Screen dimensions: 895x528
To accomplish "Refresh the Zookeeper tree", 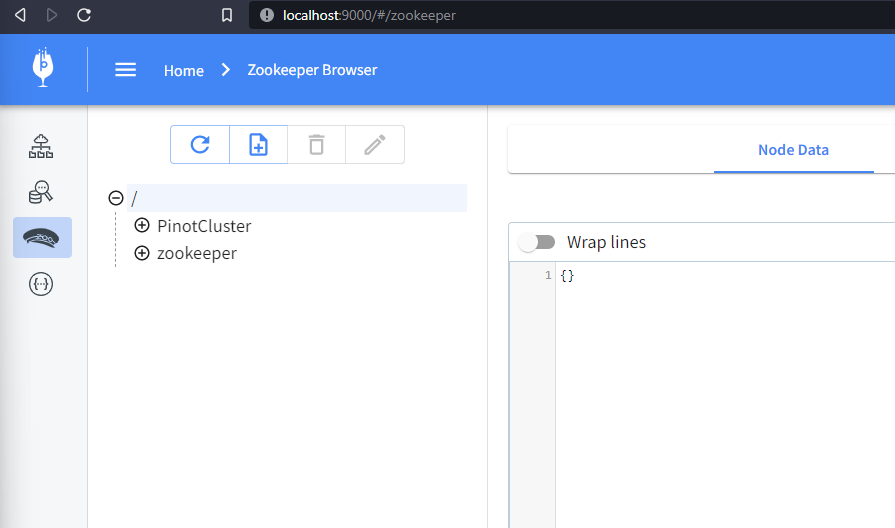I will tap(200, 144).
